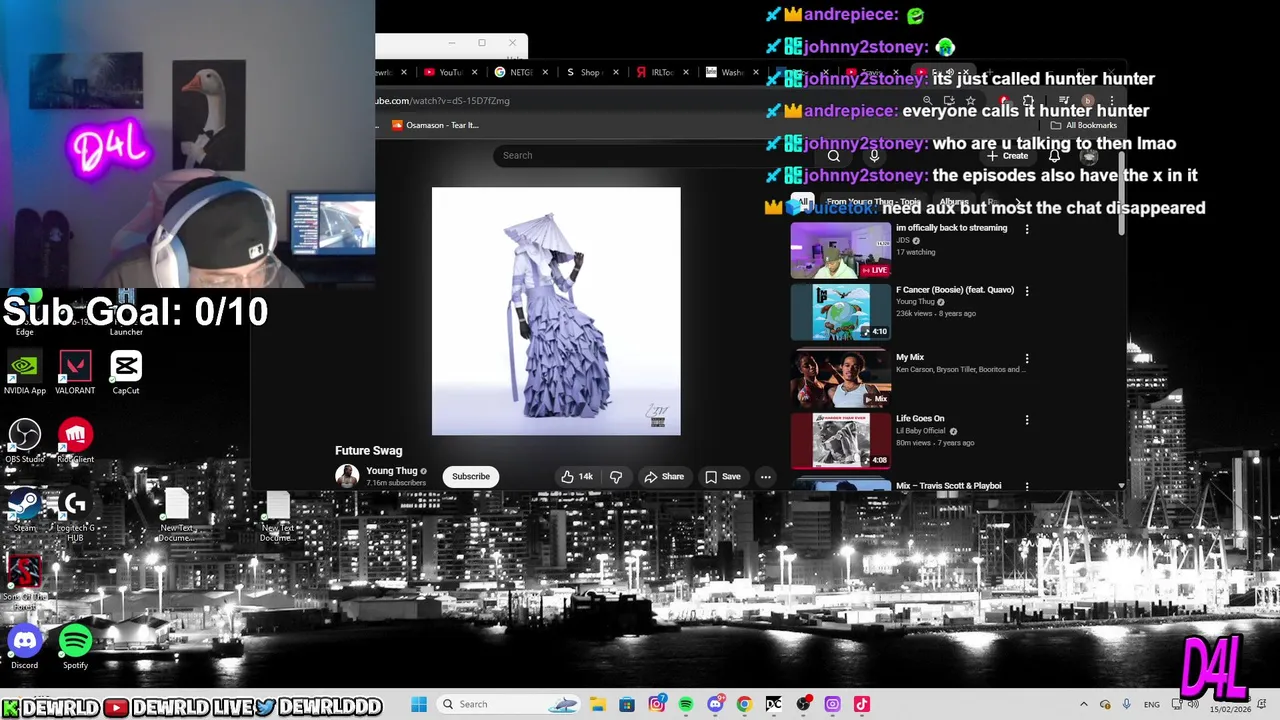Image resolution: width=1280 pixels, height=720 pixels.
Task: Open options for My Mix item
Action: pos(1026,358)
